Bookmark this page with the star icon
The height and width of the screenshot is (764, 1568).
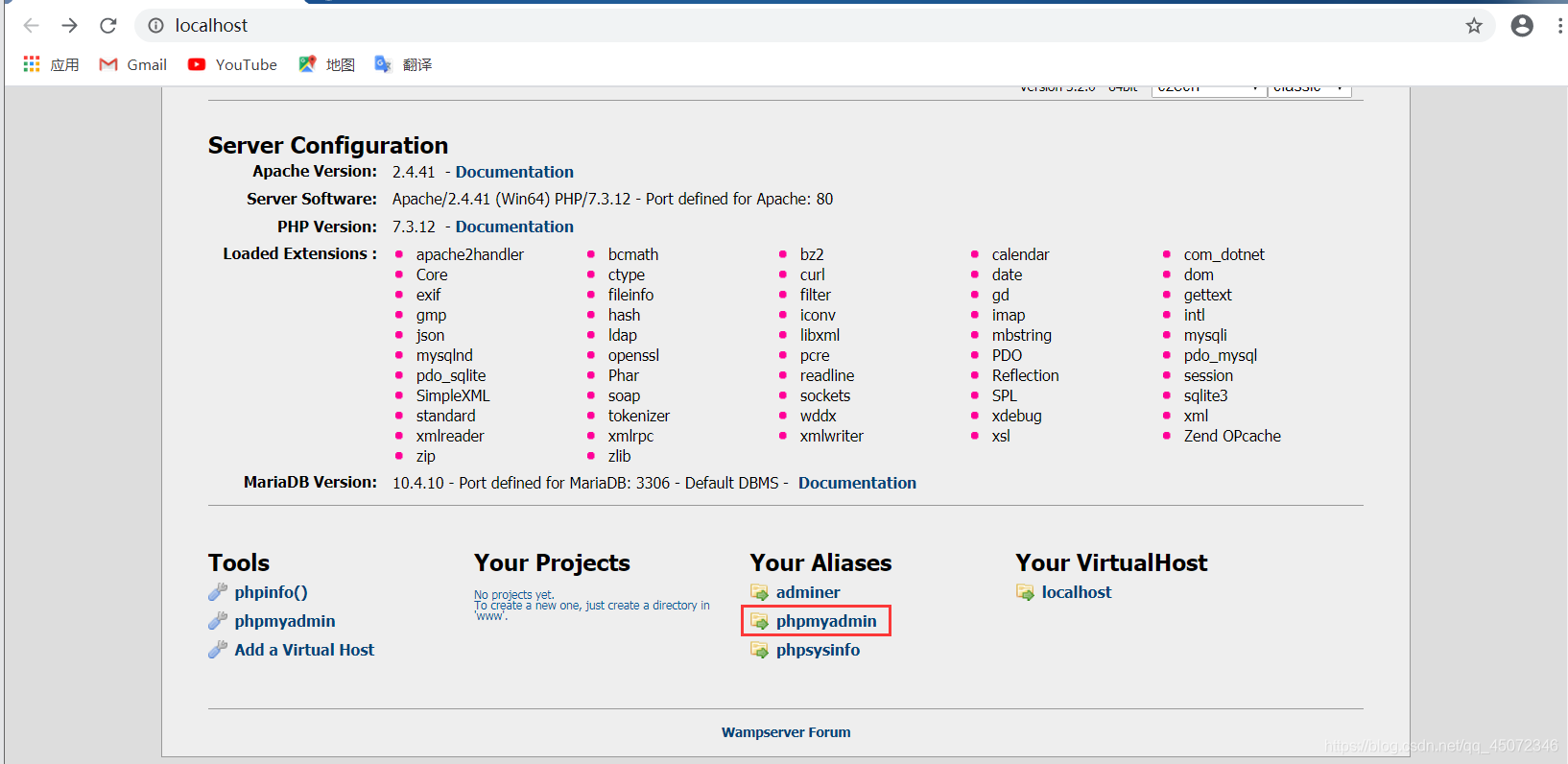[x=1474, y=26]
